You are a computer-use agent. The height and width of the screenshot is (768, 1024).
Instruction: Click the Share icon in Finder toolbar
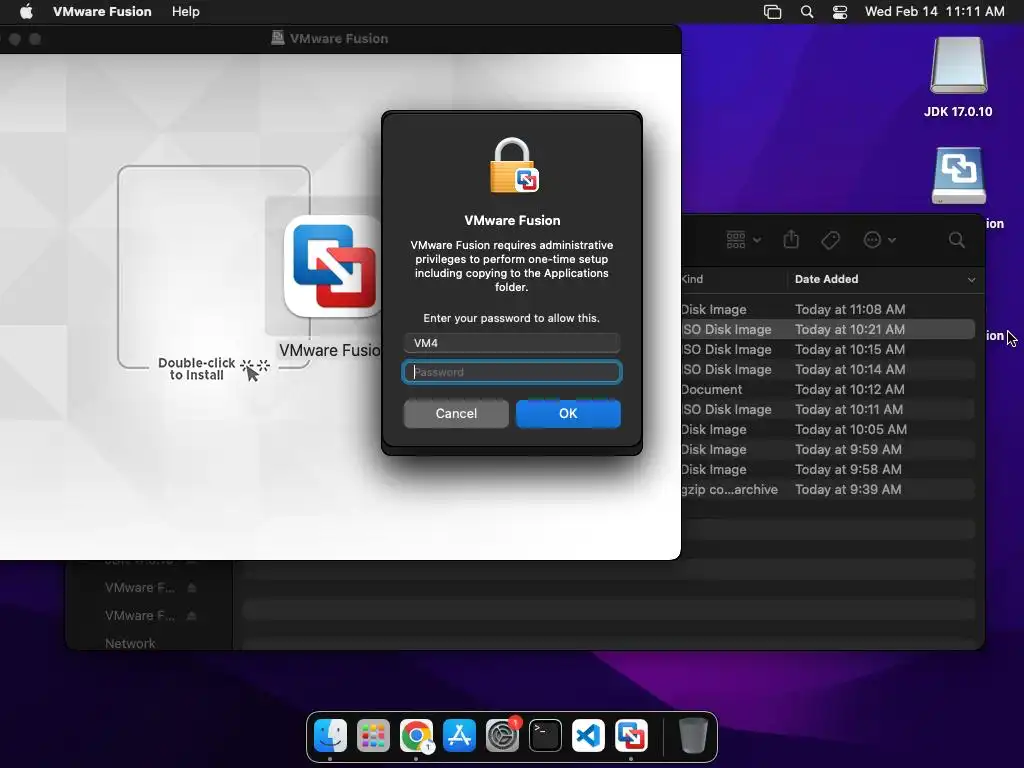[x=791, y=240]
